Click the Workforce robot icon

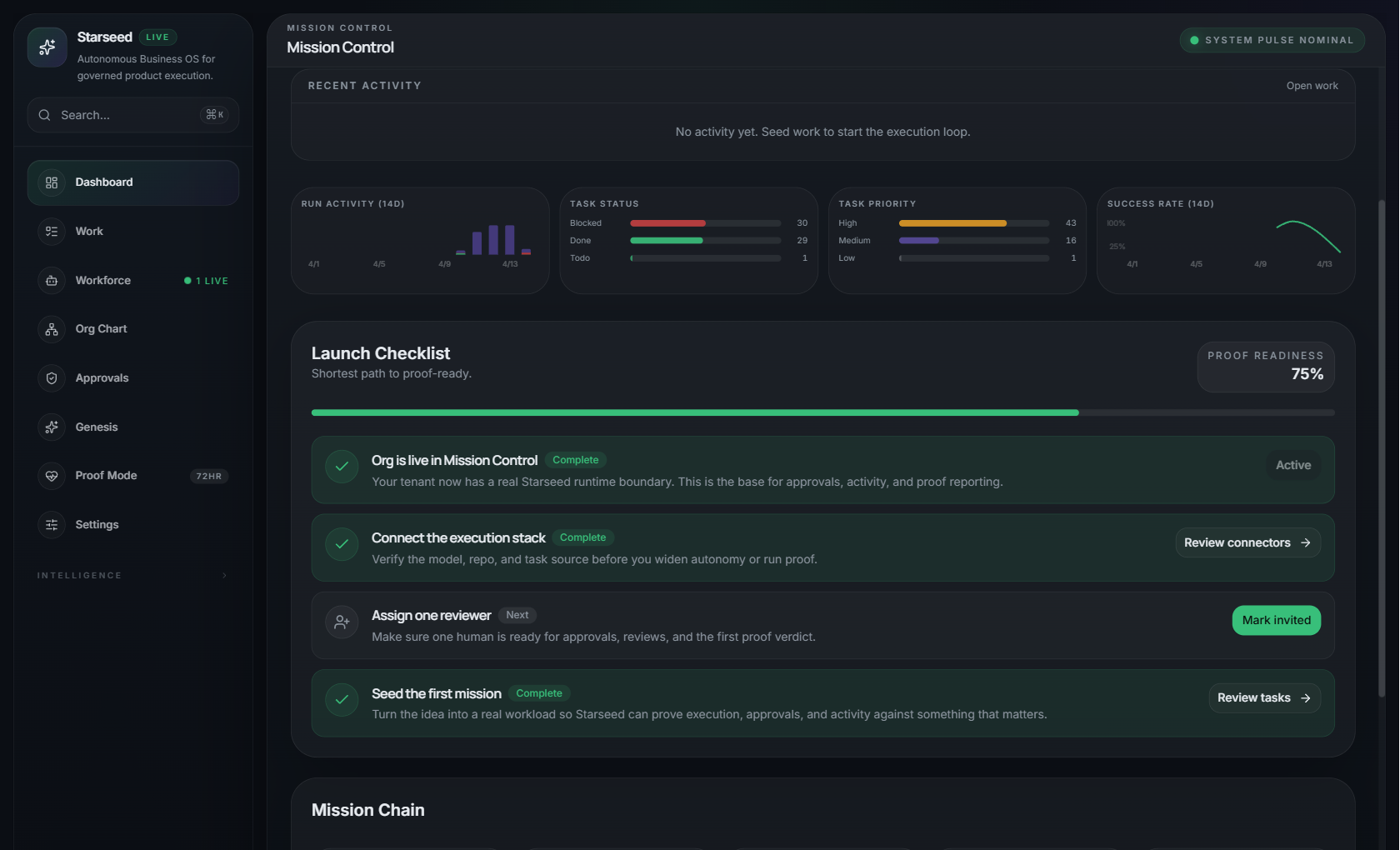(52, 281)
